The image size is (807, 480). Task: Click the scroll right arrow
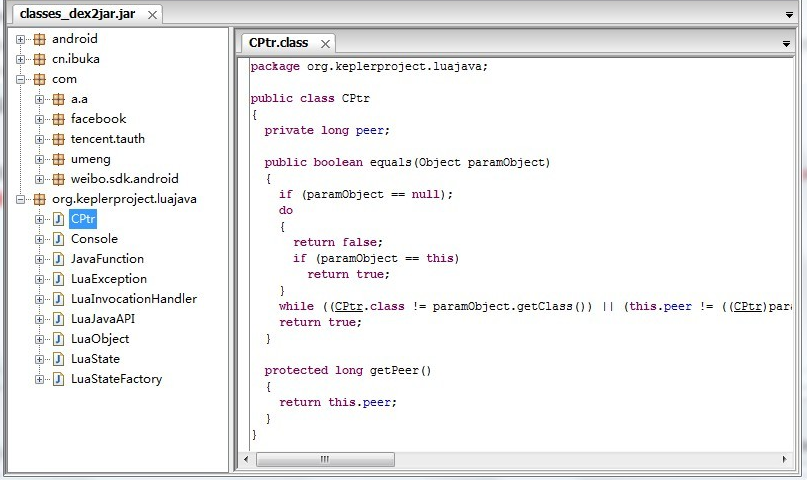[x=784, y=459]
